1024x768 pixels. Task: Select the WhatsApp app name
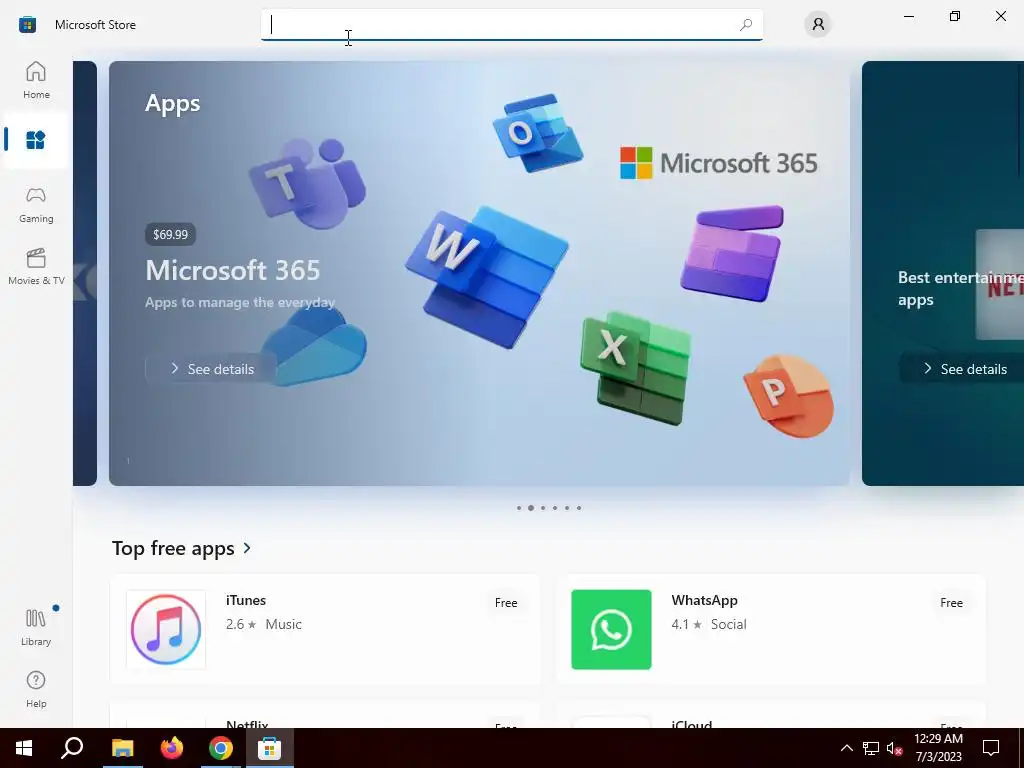pos(704,600)
